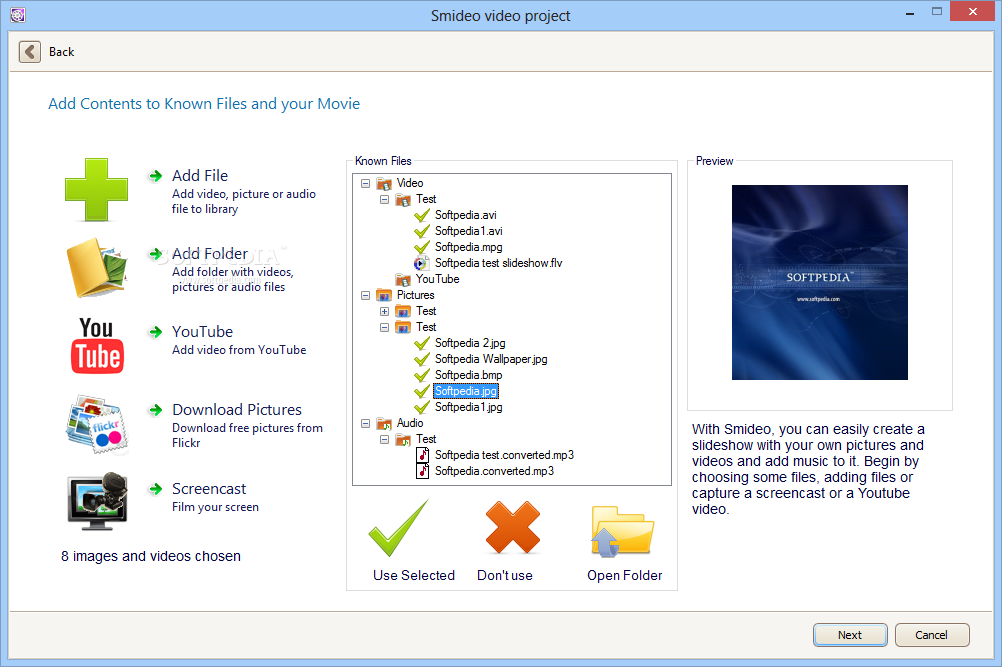This screenshot has height=667, width=1002.
Task: Click the checkmark icon beside Softpedia.mpg
Action: pos(422,247)
